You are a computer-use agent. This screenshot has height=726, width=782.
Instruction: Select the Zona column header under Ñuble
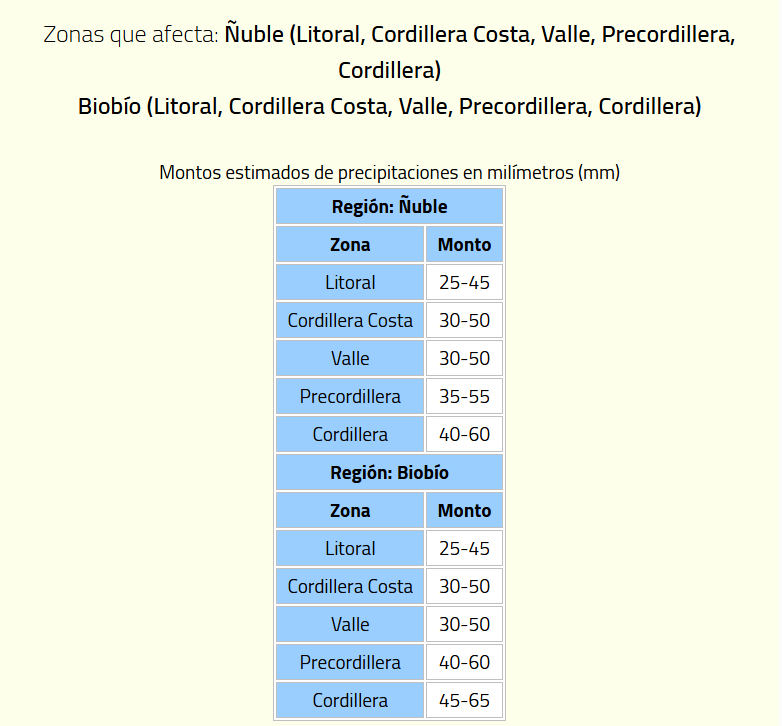point(350,245)
